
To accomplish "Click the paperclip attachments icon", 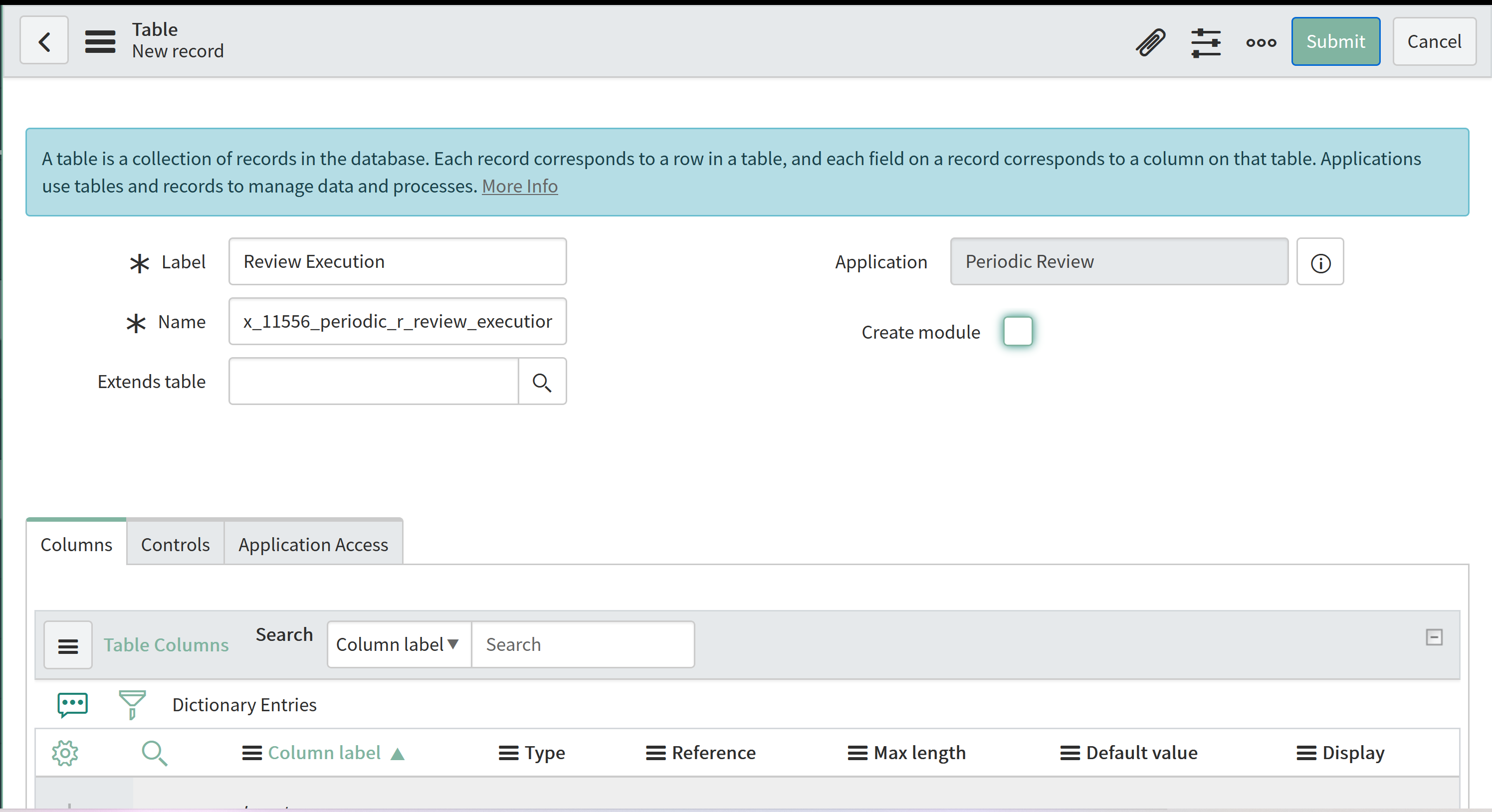I will [x=1150, y=42].
